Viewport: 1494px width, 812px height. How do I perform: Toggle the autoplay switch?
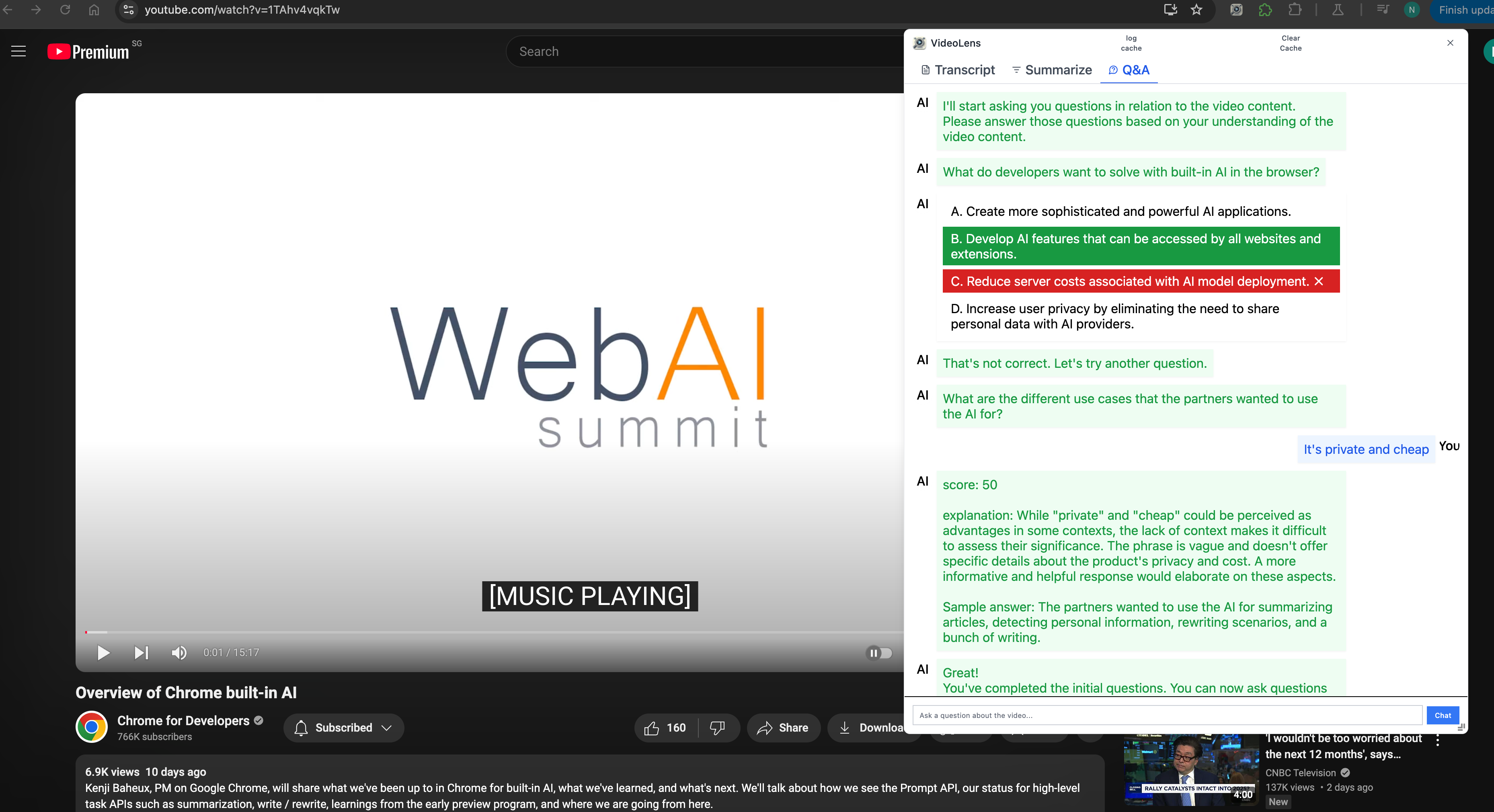(878, 653)
